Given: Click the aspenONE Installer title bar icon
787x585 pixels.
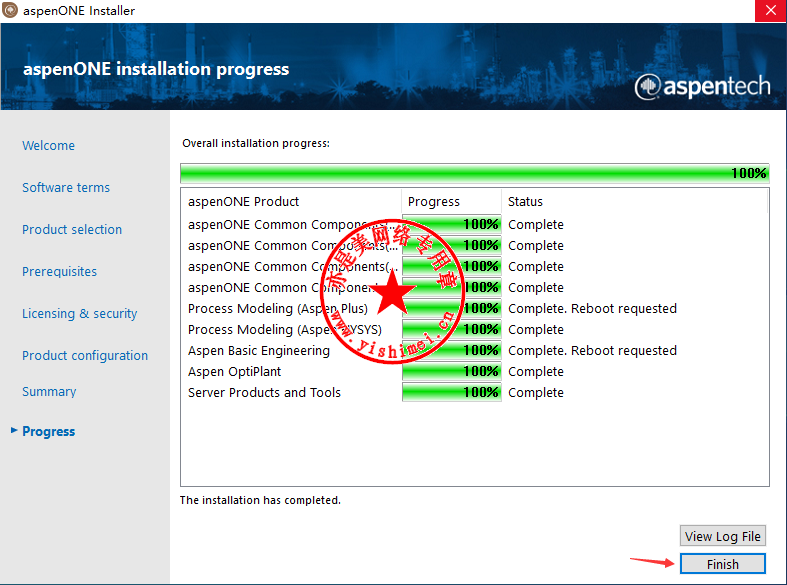Looking at the screenshot, I should [x=10, y=10].
